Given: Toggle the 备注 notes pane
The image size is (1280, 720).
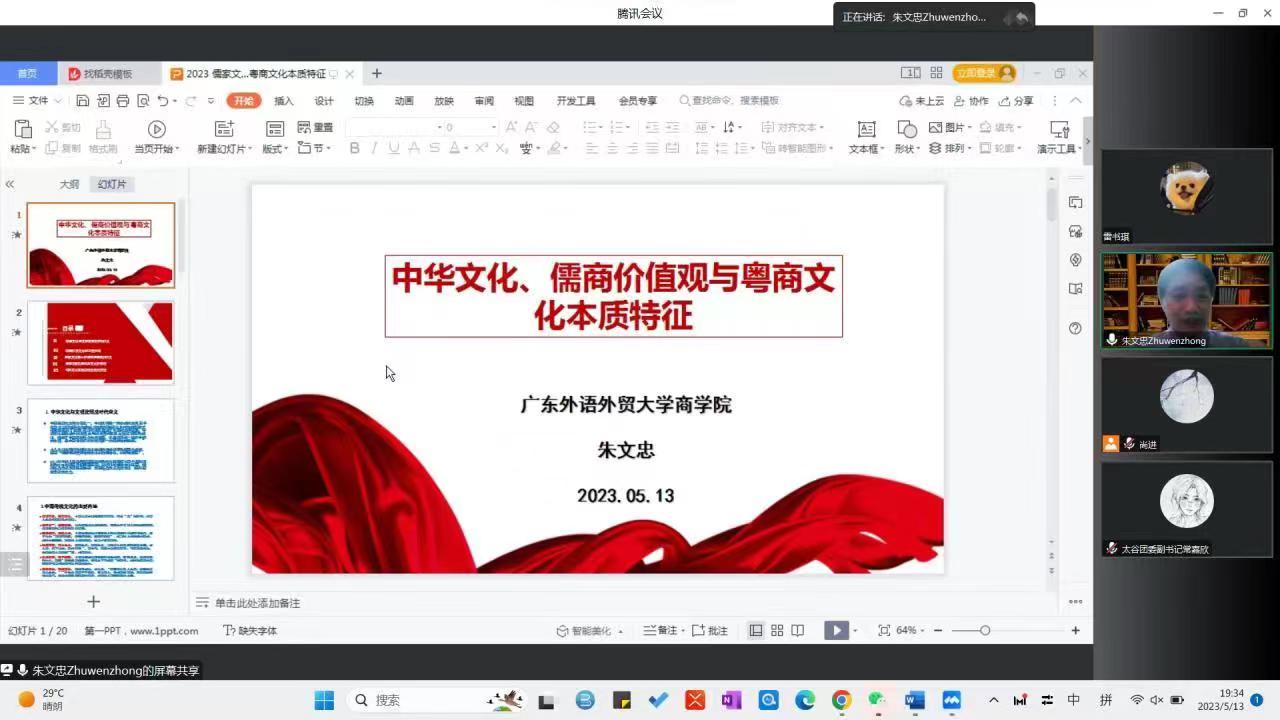Looking at the screenshot, I should click(x=661, y=631).
